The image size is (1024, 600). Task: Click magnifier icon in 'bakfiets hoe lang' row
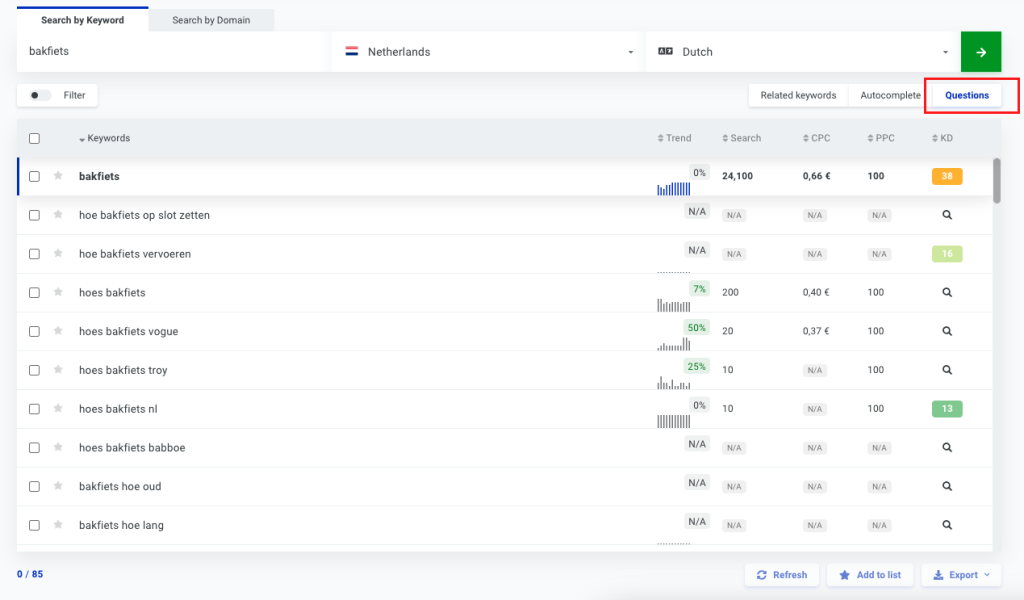(947, 525)
